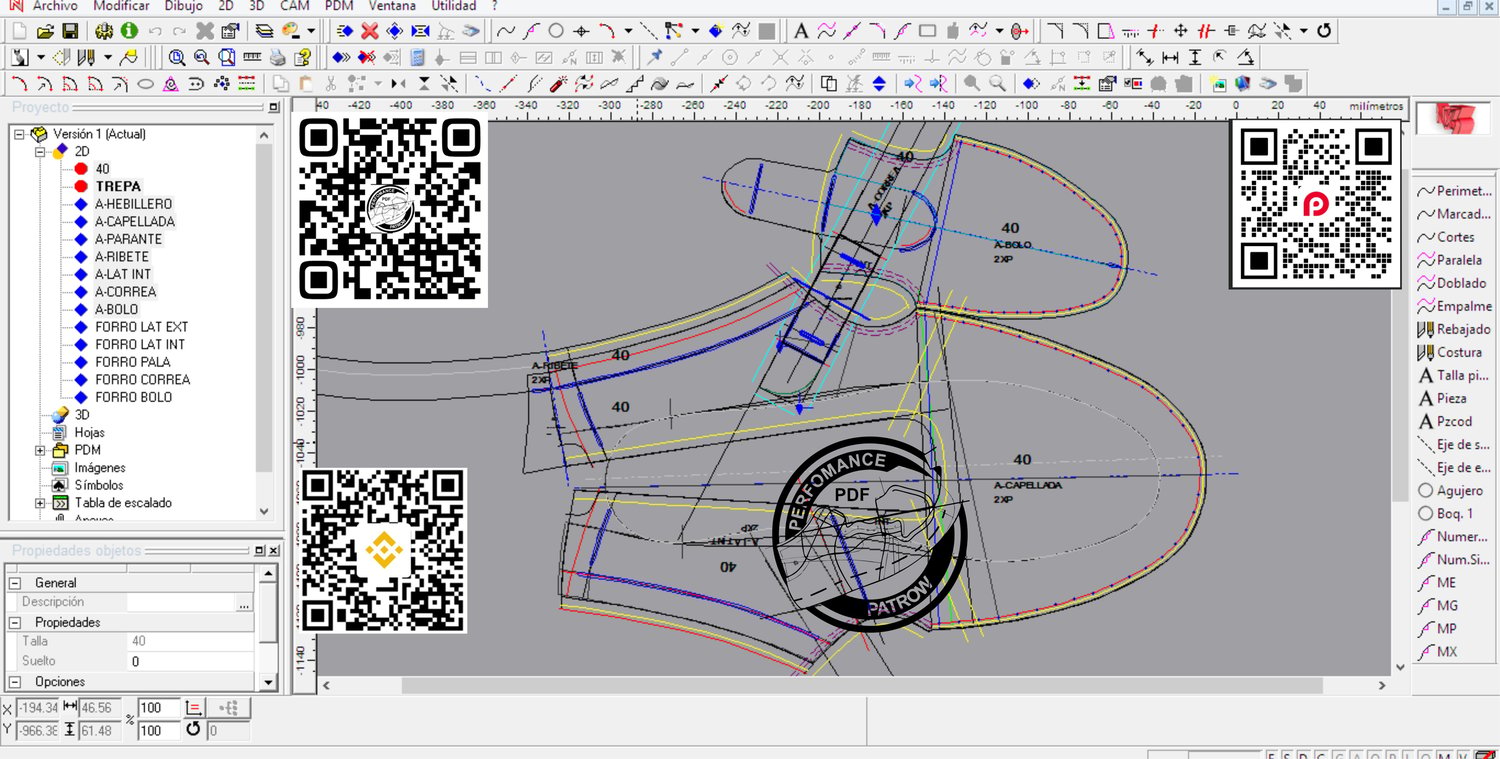The width and height of the screenshot is (1500, 759).
Task: Open a file with the folder icon
Action: coord(45,31)
